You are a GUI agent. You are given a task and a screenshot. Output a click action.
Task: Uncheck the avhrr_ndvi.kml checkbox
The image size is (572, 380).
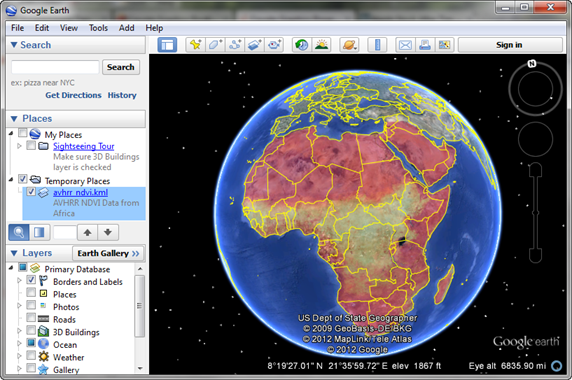click(31, 191)
